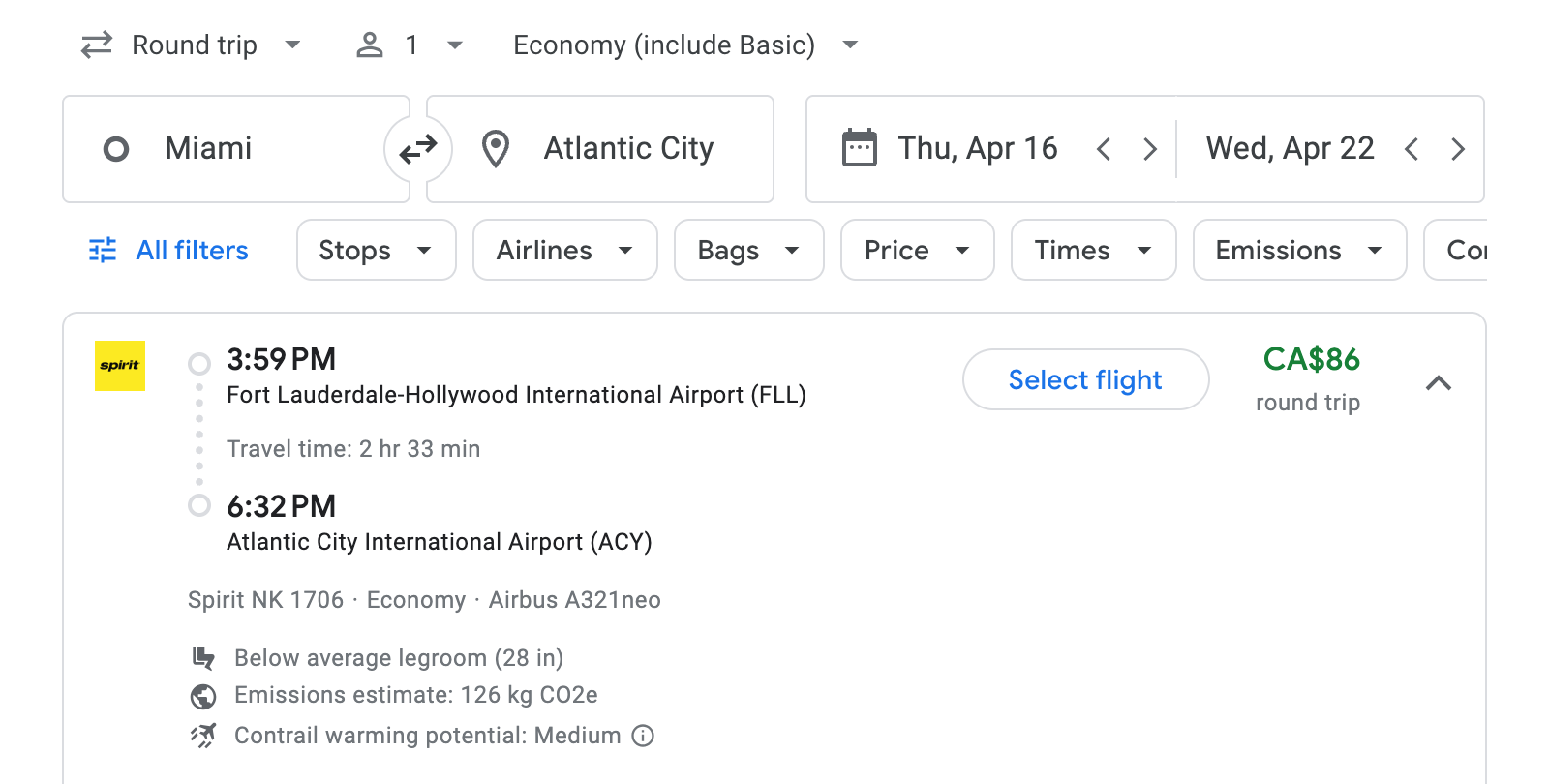Viewport: 1549px width, 784px height.
Task: Open the passenger count dropdown
Action: tap(410, 45)
